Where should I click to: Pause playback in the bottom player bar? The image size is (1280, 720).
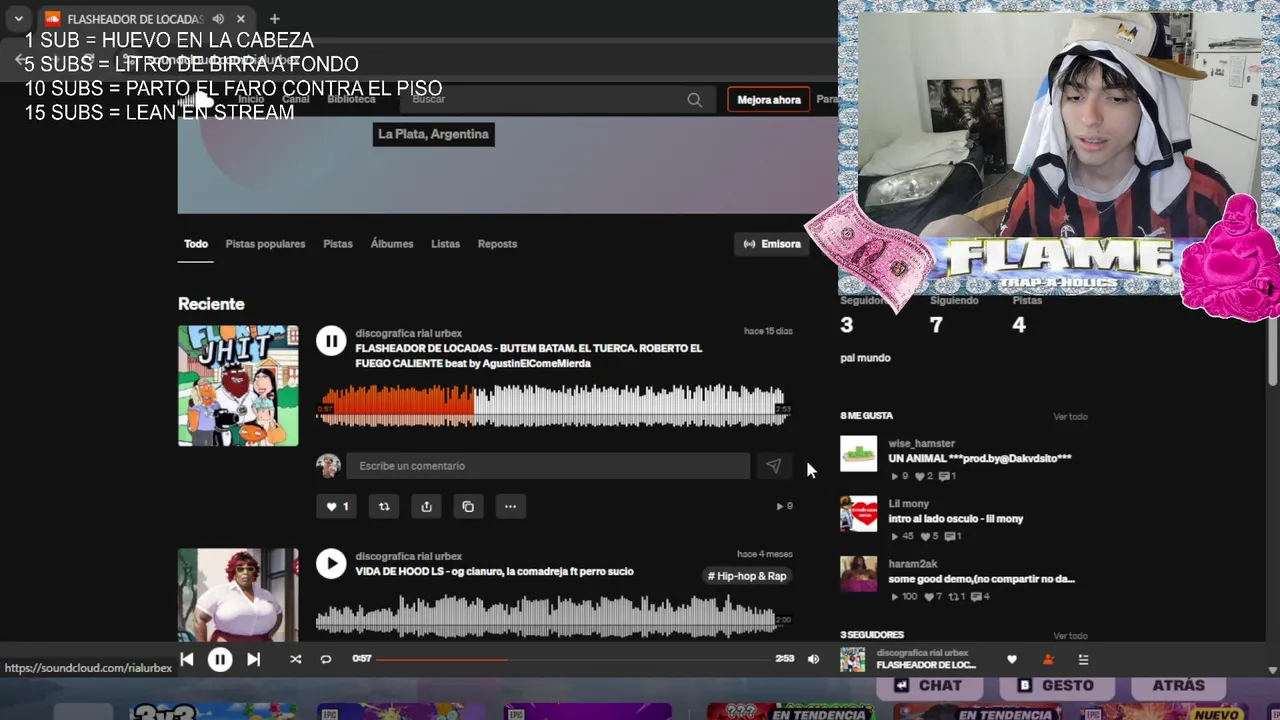pyautogui.click(x=220, y=659)
